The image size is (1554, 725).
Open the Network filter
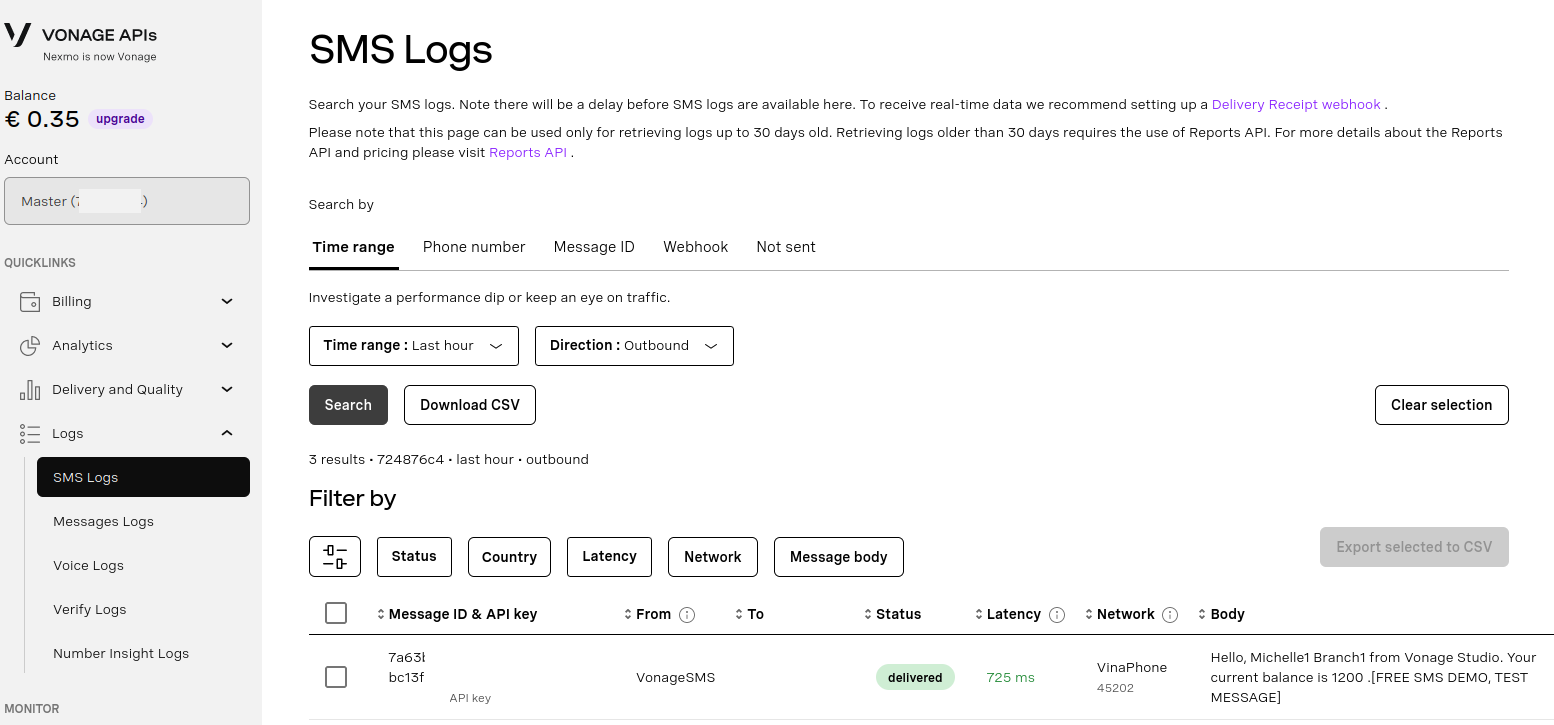tap(713, 556)
